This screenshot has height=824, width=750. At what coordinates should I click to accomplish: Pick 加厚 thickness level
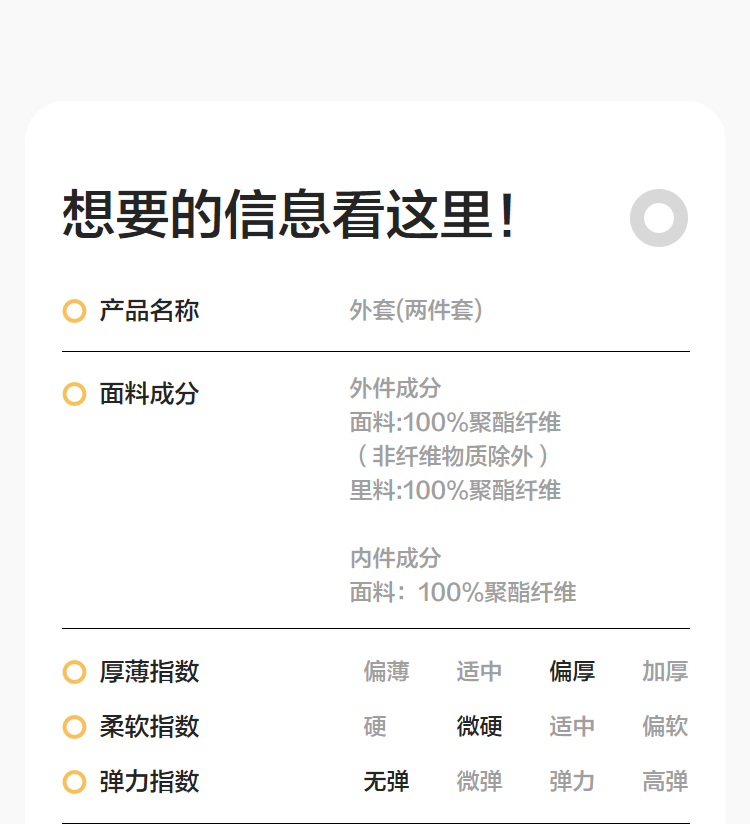665,672
